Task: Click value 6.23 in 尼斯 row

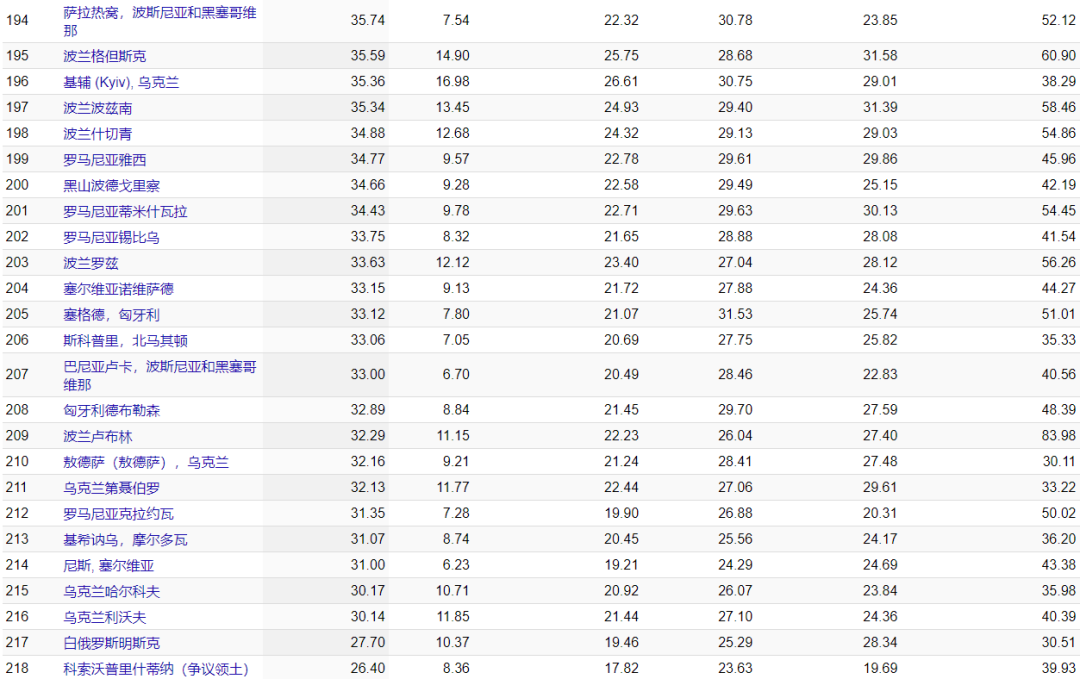Action: tap(456, 565)
